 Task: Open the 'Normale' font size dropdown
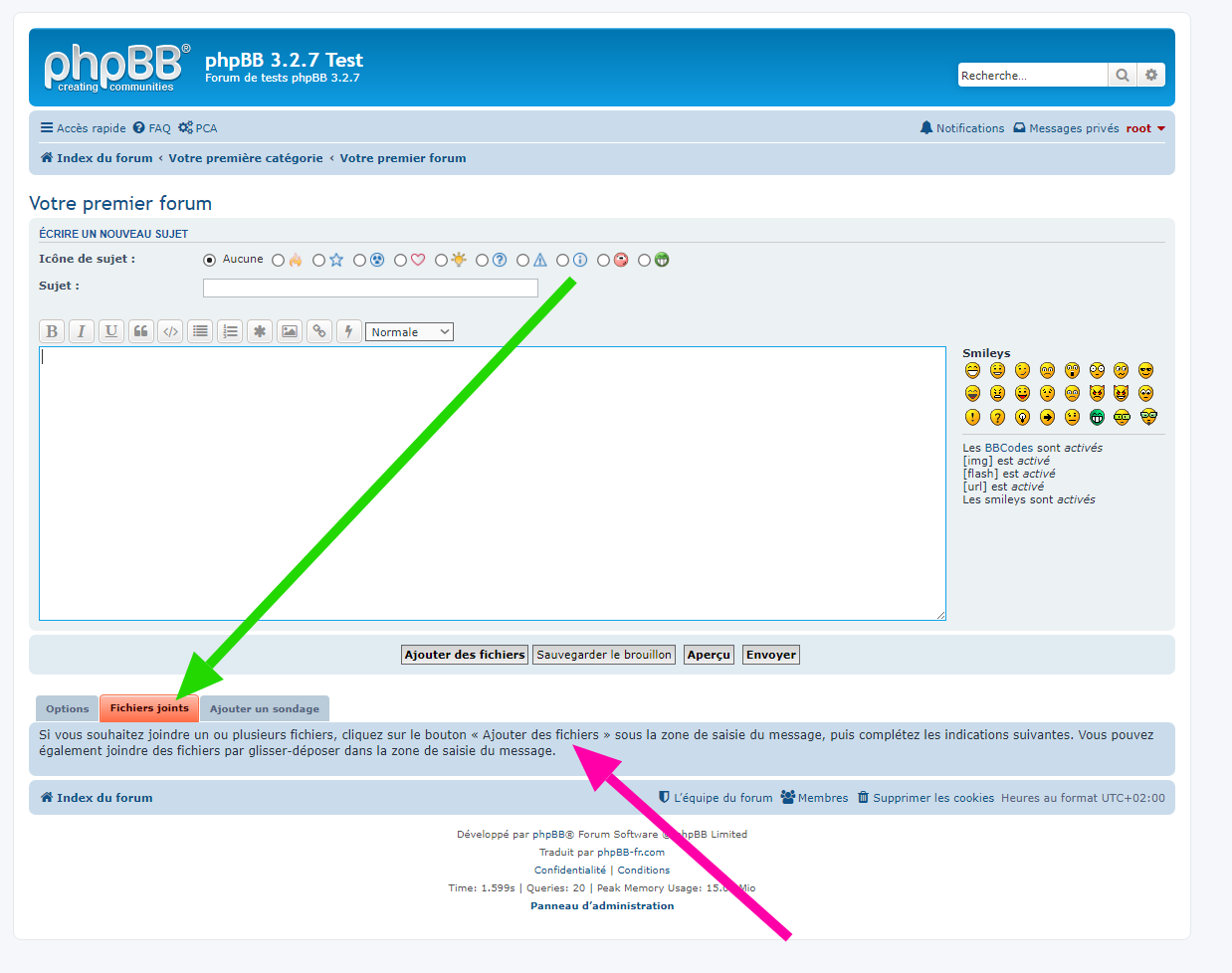pos(409,332)
